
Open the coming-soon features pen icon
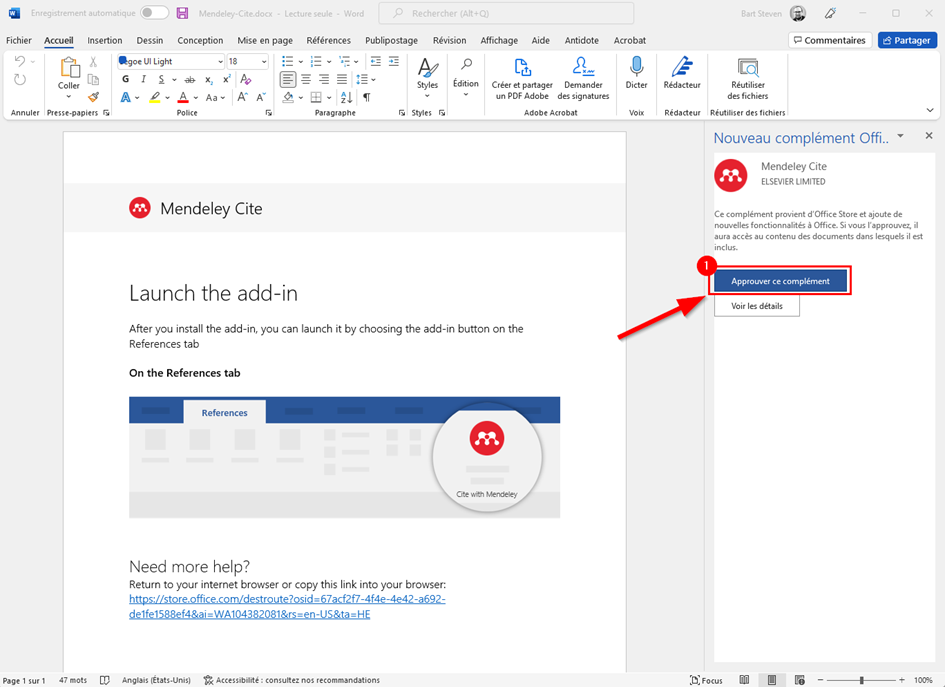click(x=830, y=13)
